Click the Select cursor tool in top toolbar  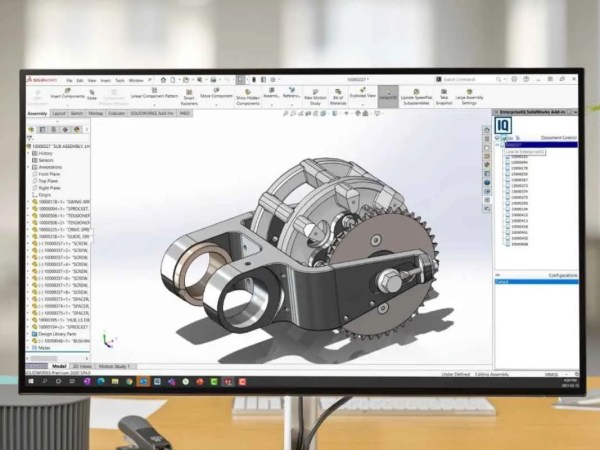tap(240, 80)
